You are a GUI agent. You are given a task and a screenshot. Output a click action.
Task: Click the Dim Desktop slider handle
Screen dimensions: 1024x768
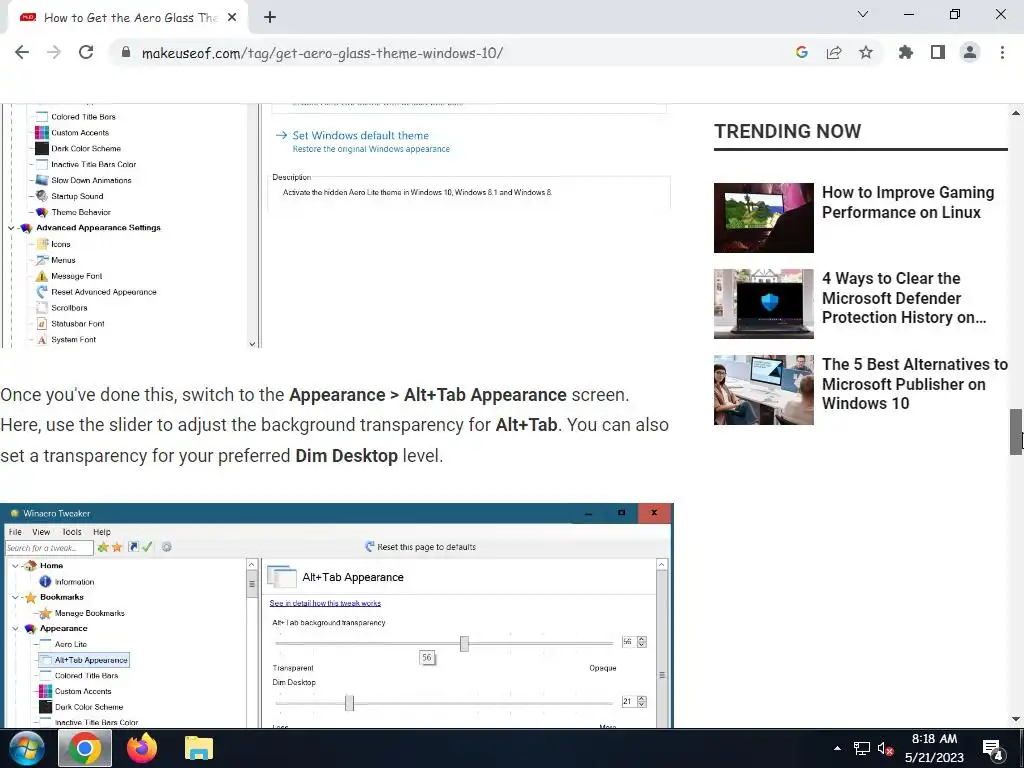[x=349, y=703]
